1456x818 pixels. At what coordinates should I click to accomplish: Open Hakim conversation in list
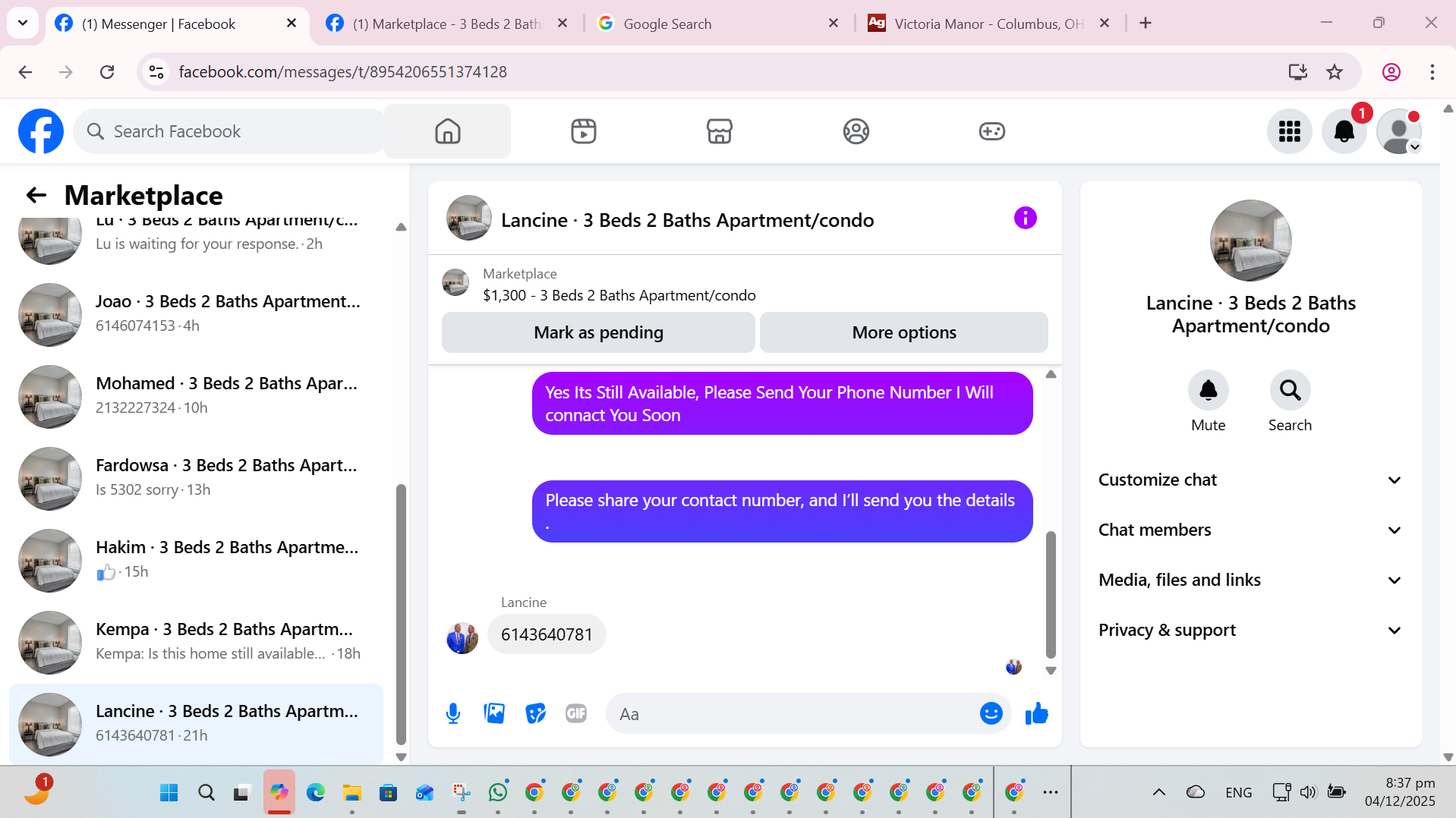(197, 559)
